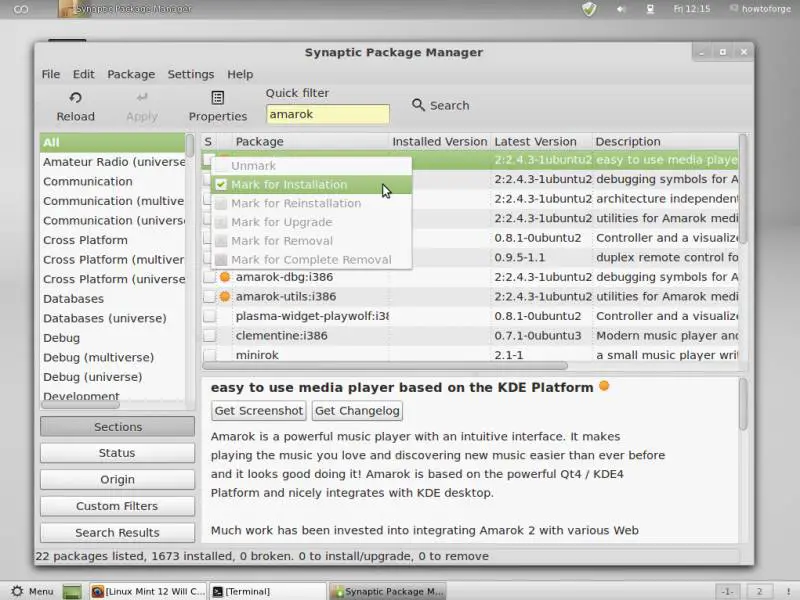800x600 pixels.
Task: Click the orange Ubuntu-supported icon beside amarok-dbg:i386
Action: (x=225, y=277)
